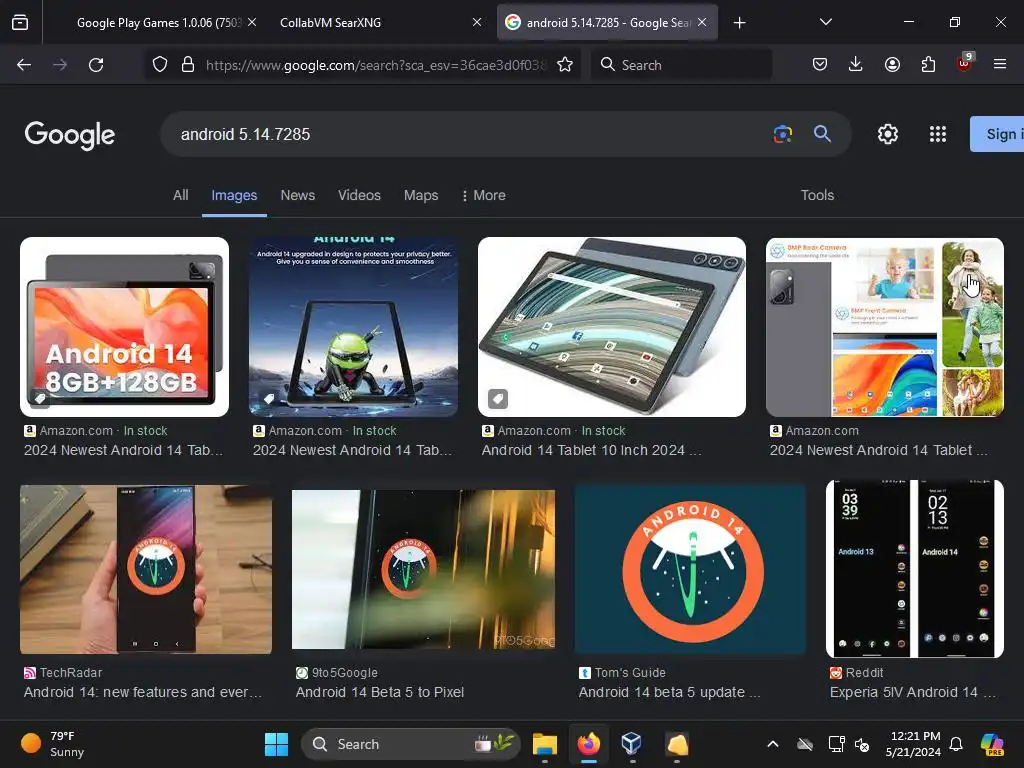This screenshot has height=768, width=1024.
Task: Open Copilot preview icon in taskbar
Action: 992,744
